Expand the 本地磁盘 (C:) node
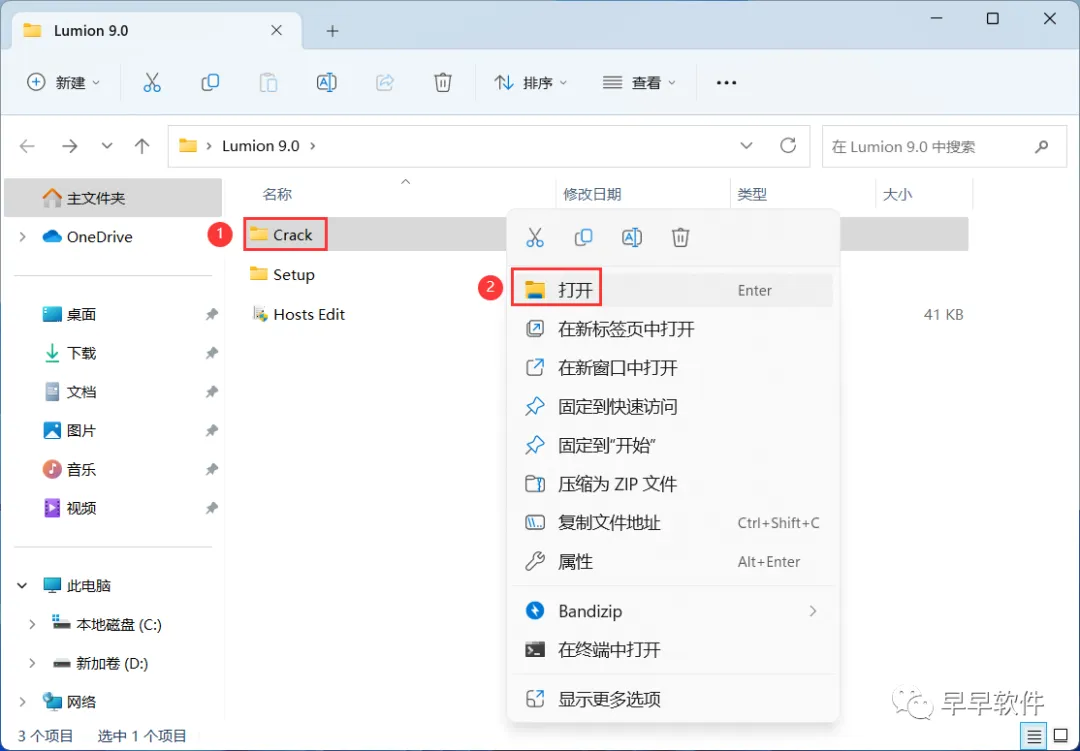 point(32,624)
